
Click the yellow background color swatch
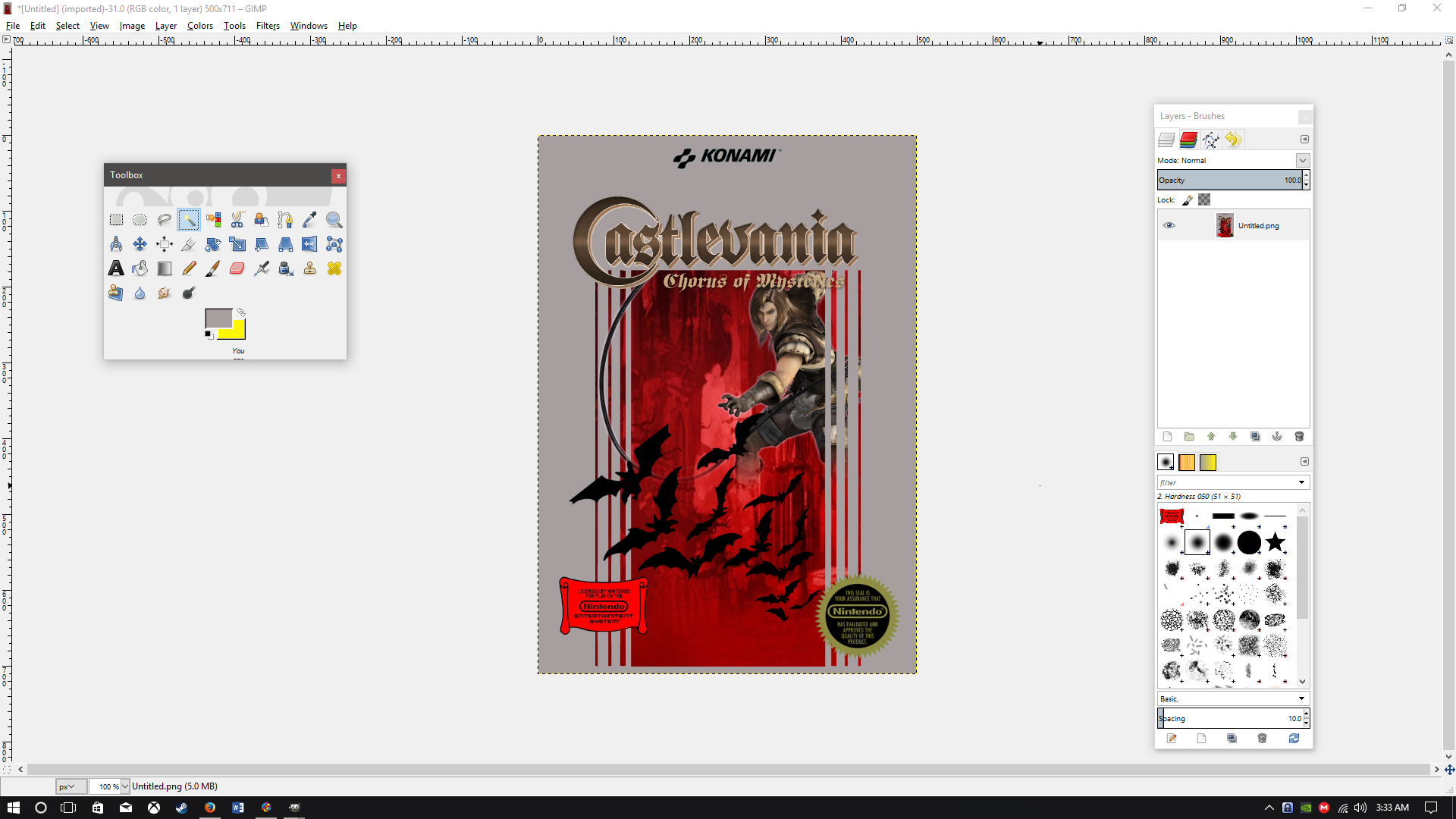coord(237,331)
